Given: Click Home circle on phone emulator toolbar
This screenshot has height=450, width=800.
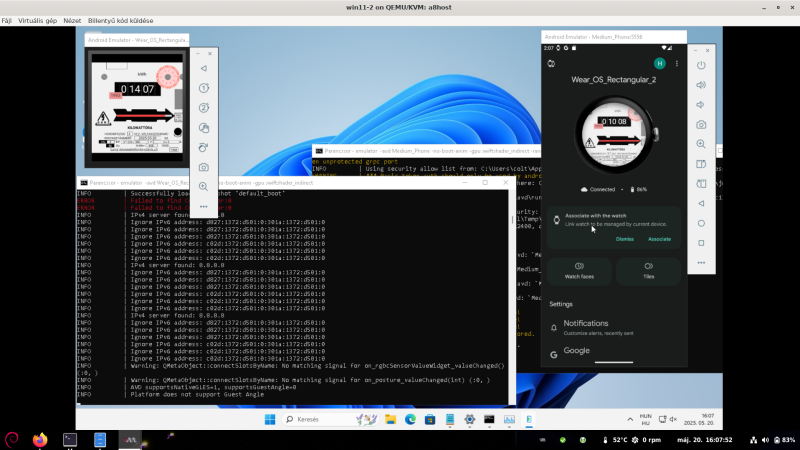Looking at the screenshot, I should coord(701,223).
